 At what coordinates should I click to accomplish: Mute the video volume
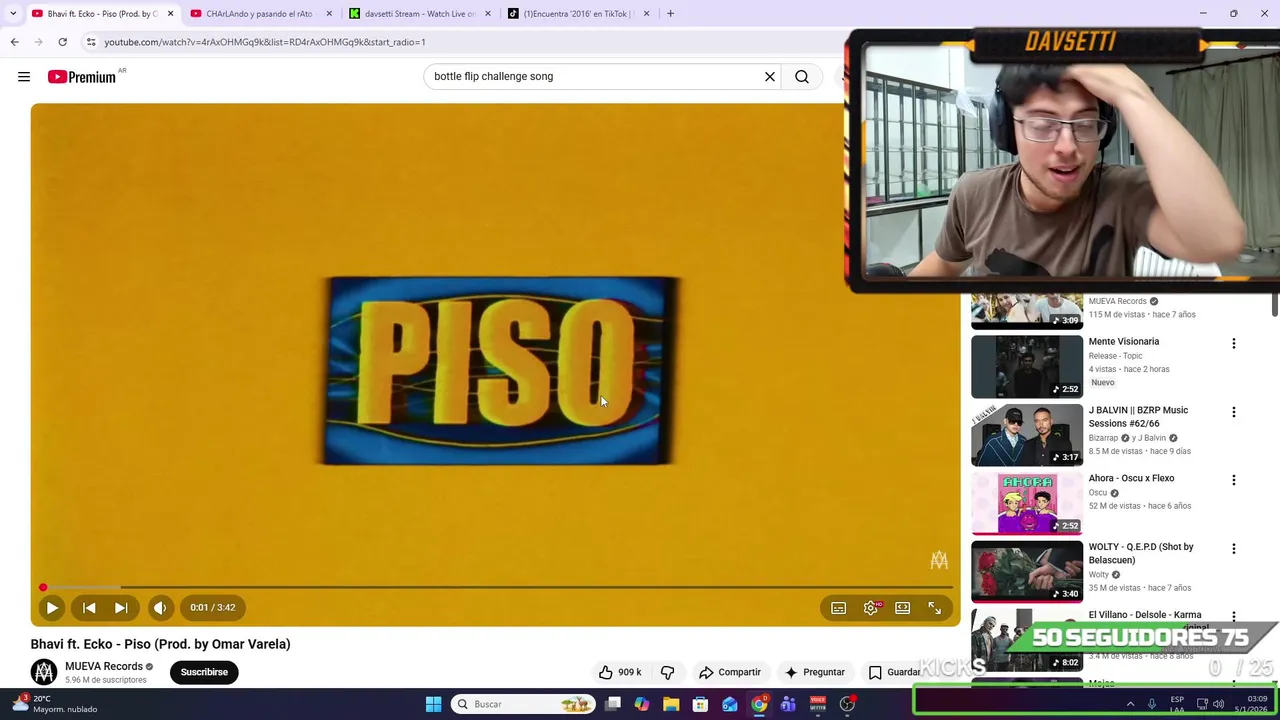[x=160, y=607]
